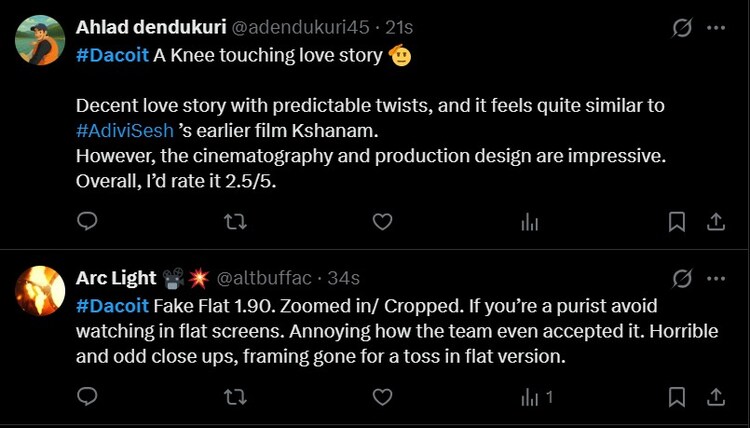Open more options for Arc Light's tweet

(x=716, y=277)
